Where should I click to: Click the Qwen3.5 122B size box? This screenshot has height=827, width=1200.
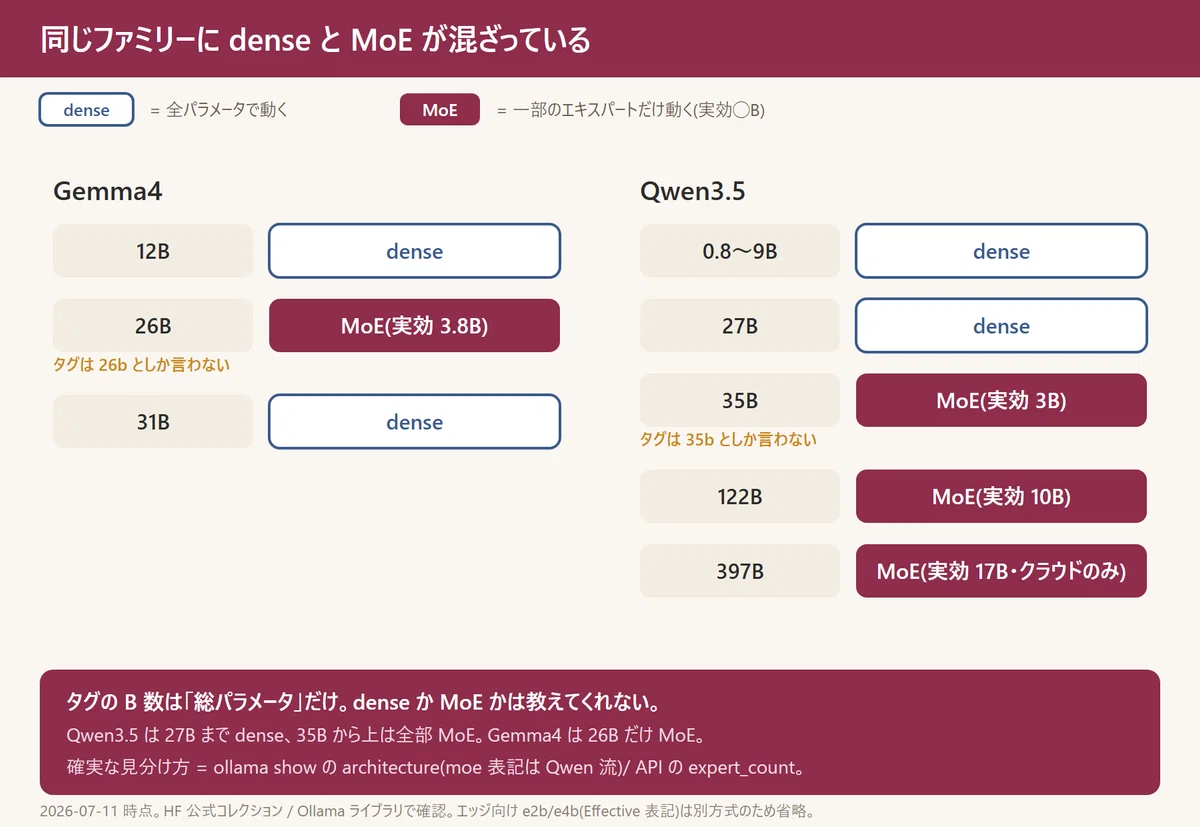[x=740, y=496]
